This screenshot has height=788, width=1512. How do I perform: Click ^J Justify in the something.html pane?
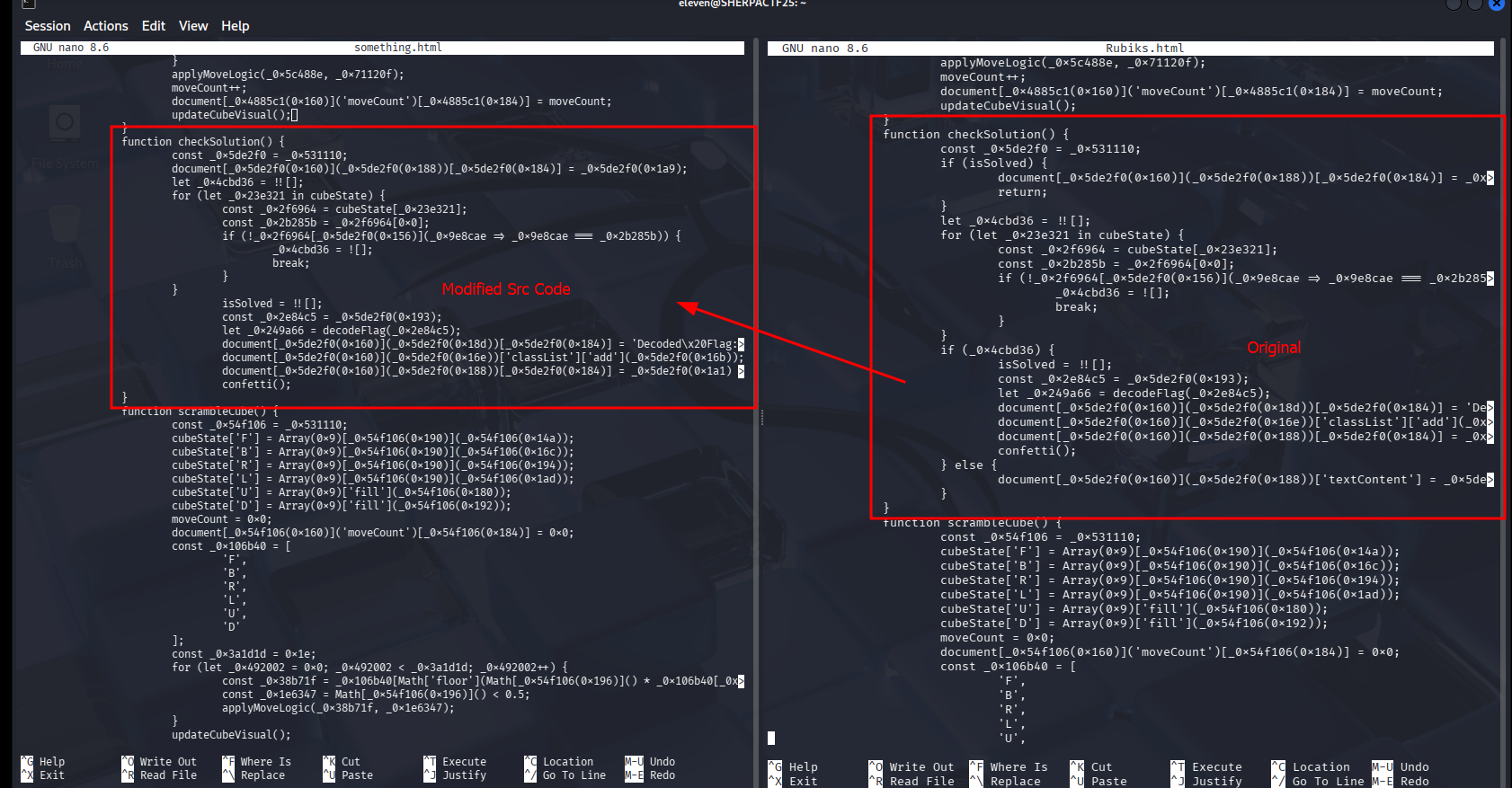coord(455,775)
